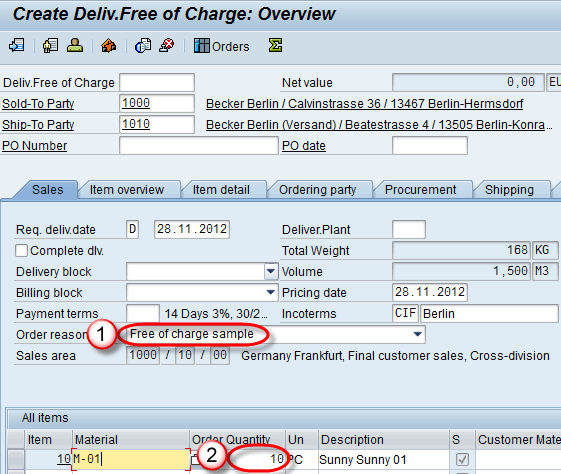561x474 pixels.
Task: Click the reject document red X icon
Action: (167, 46)
